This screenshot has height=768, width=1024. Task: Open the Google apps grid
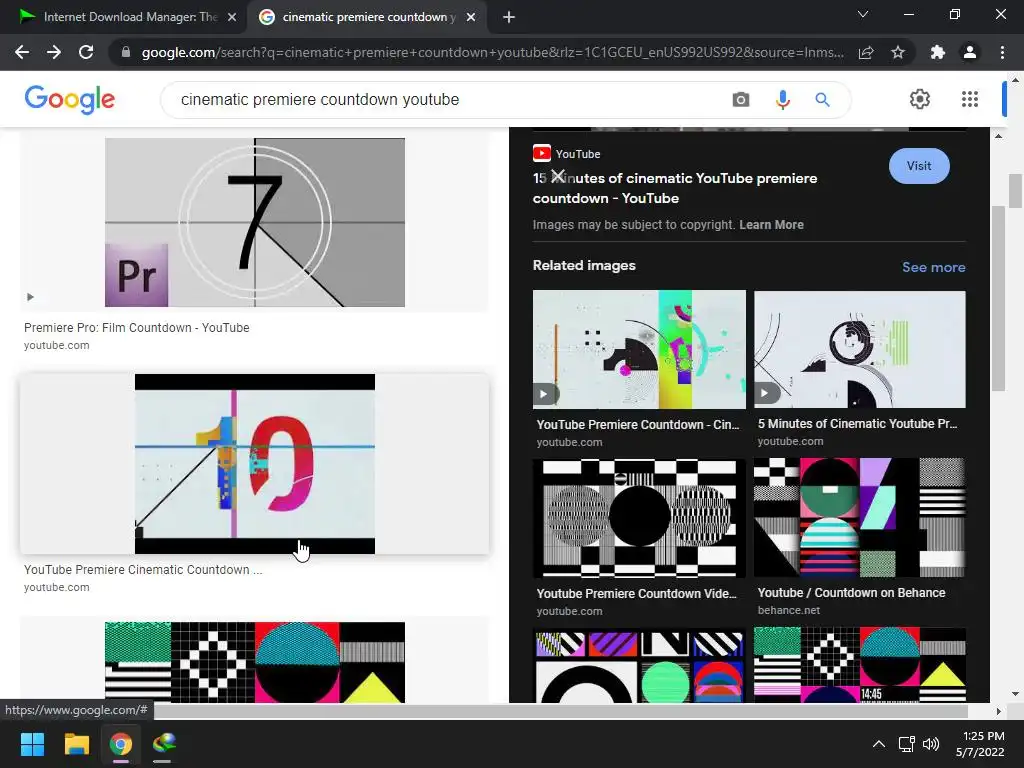click(970, 99)
